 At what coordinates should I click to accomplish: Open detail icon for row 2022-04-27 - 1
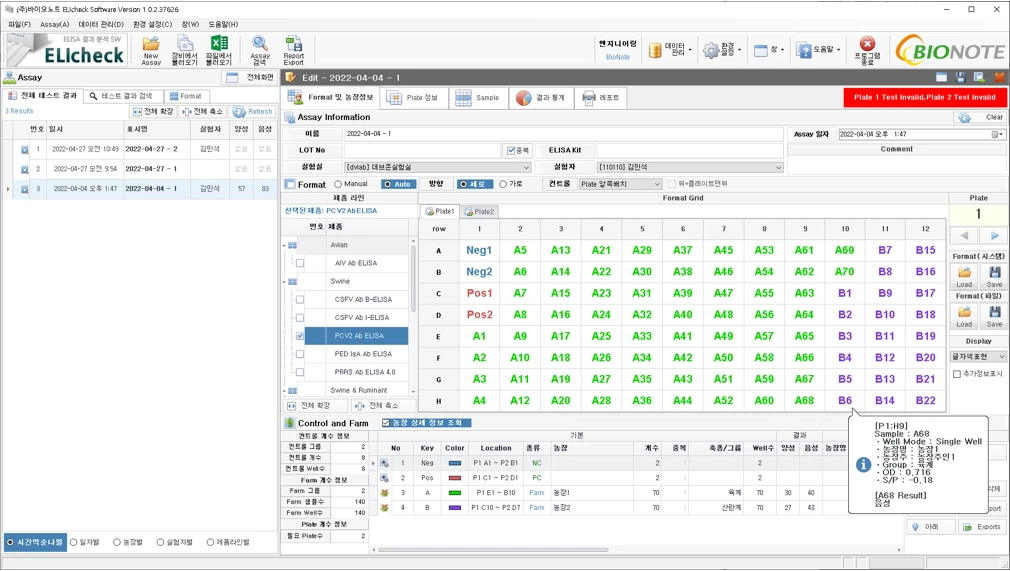point(24,169)
